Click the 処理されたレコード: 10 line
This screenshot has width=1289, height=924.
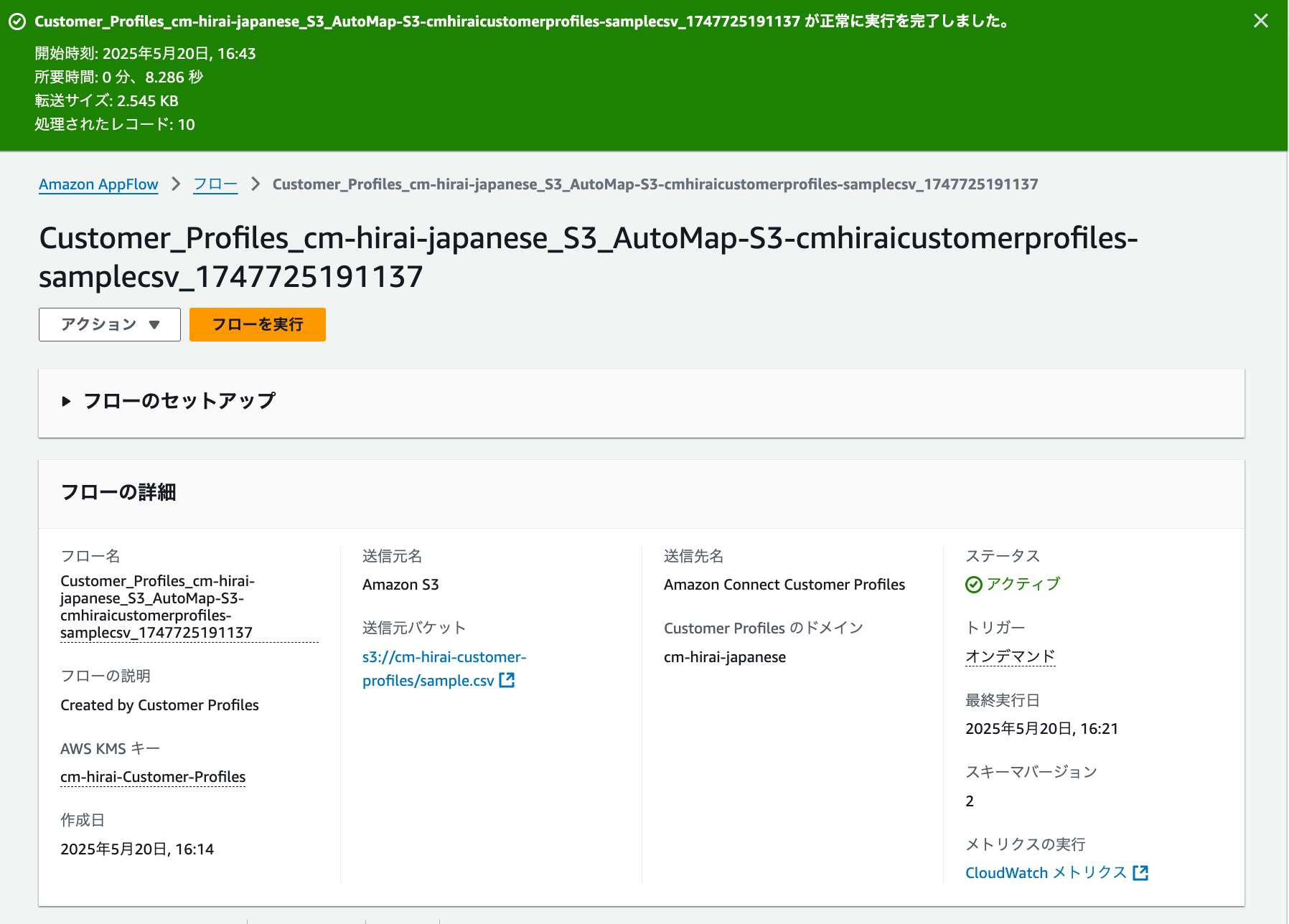point(115,125)
